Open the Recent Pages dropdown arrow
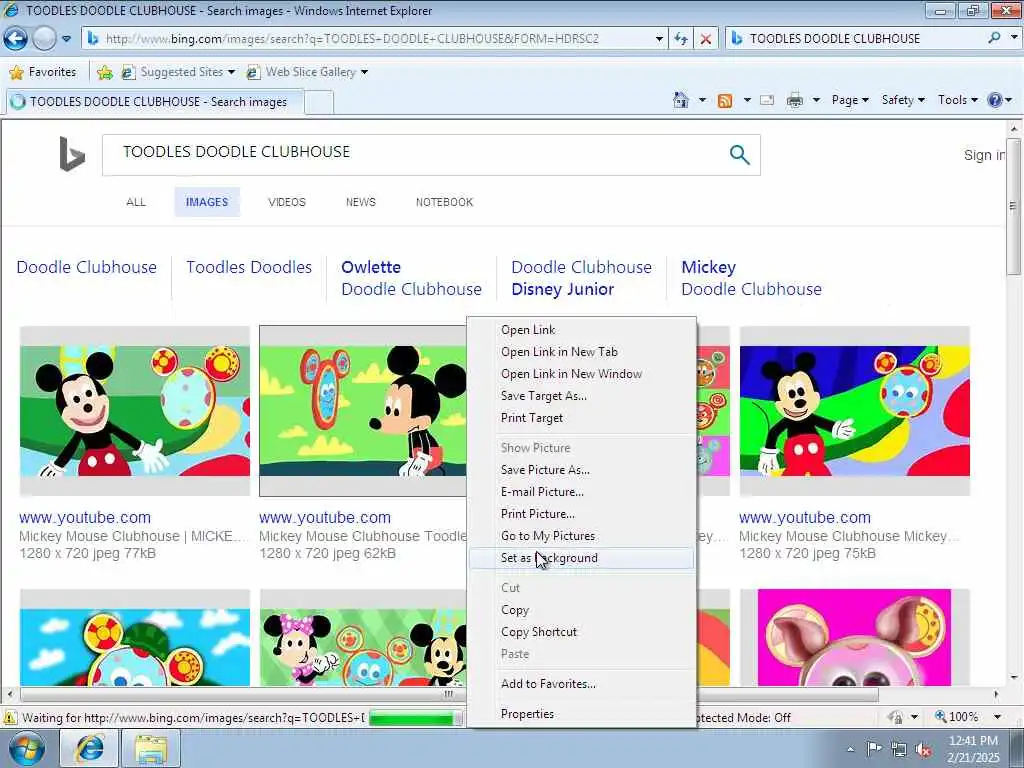This screenshot has width=1024, height=768. (x=67, y=39)
